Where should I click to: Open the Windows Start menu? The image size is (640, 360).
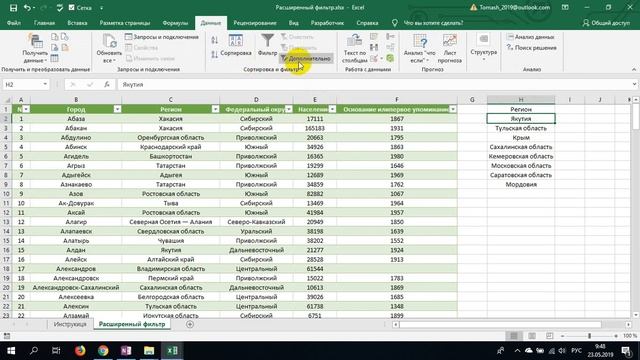[x=11, y=351]
